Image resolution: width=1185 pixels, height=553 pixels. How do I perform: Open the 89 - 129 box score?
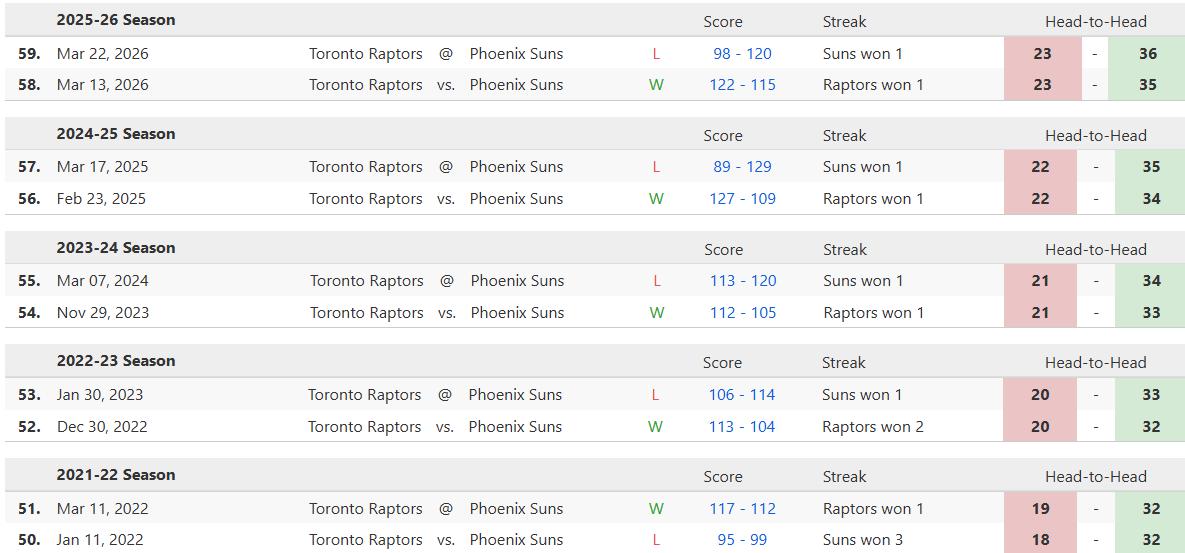click(x=742, y=167)
